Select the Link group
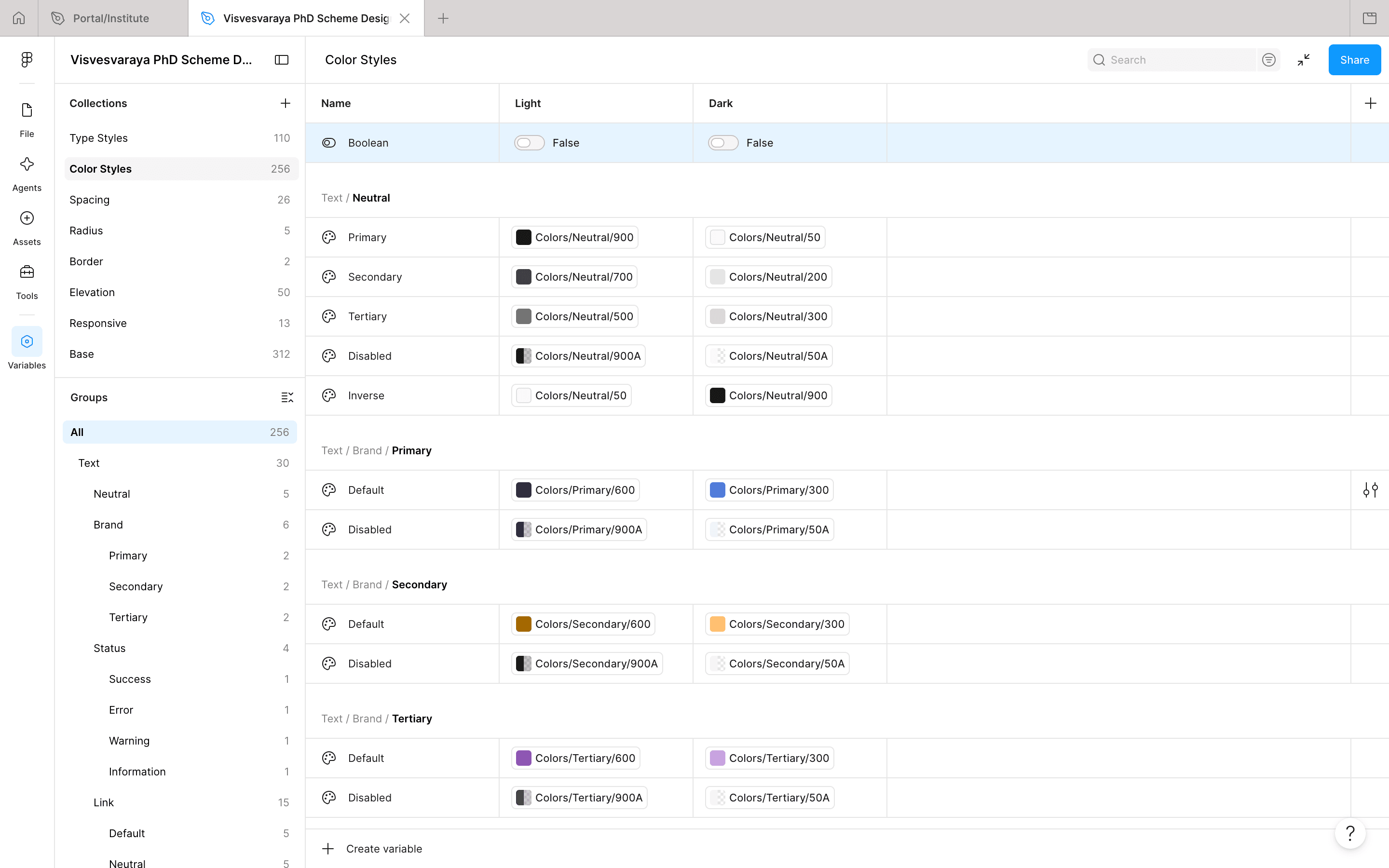1389x868 pixels. tap(179, 802)
